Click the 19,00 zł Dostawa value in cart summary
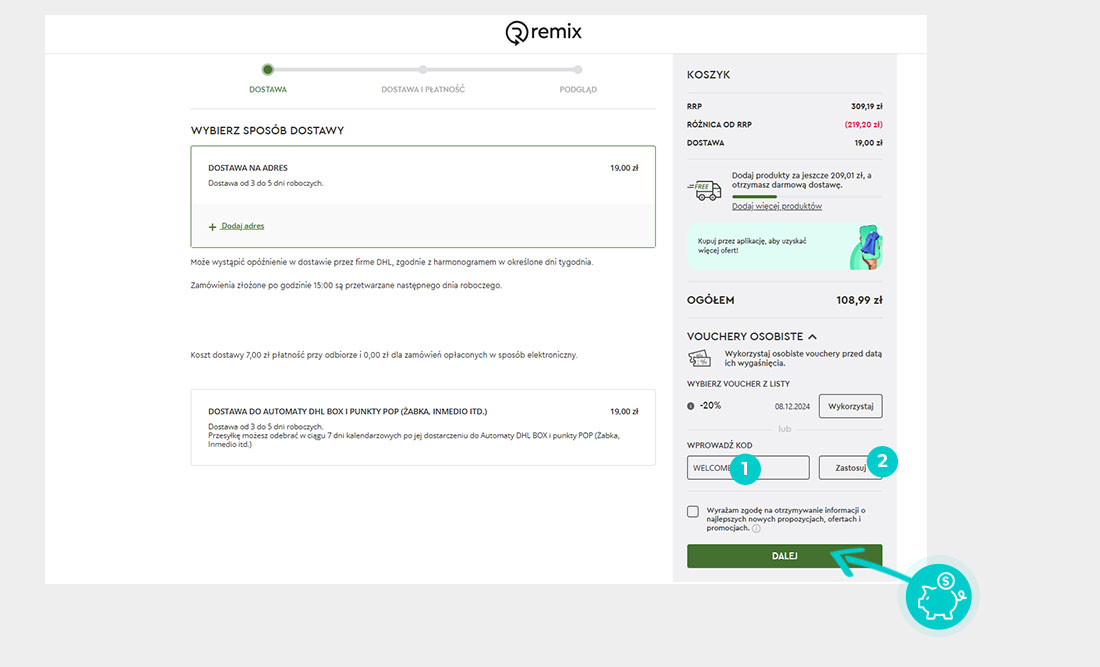The width and height of the screenshot is (1100, 667). point(868,143)
